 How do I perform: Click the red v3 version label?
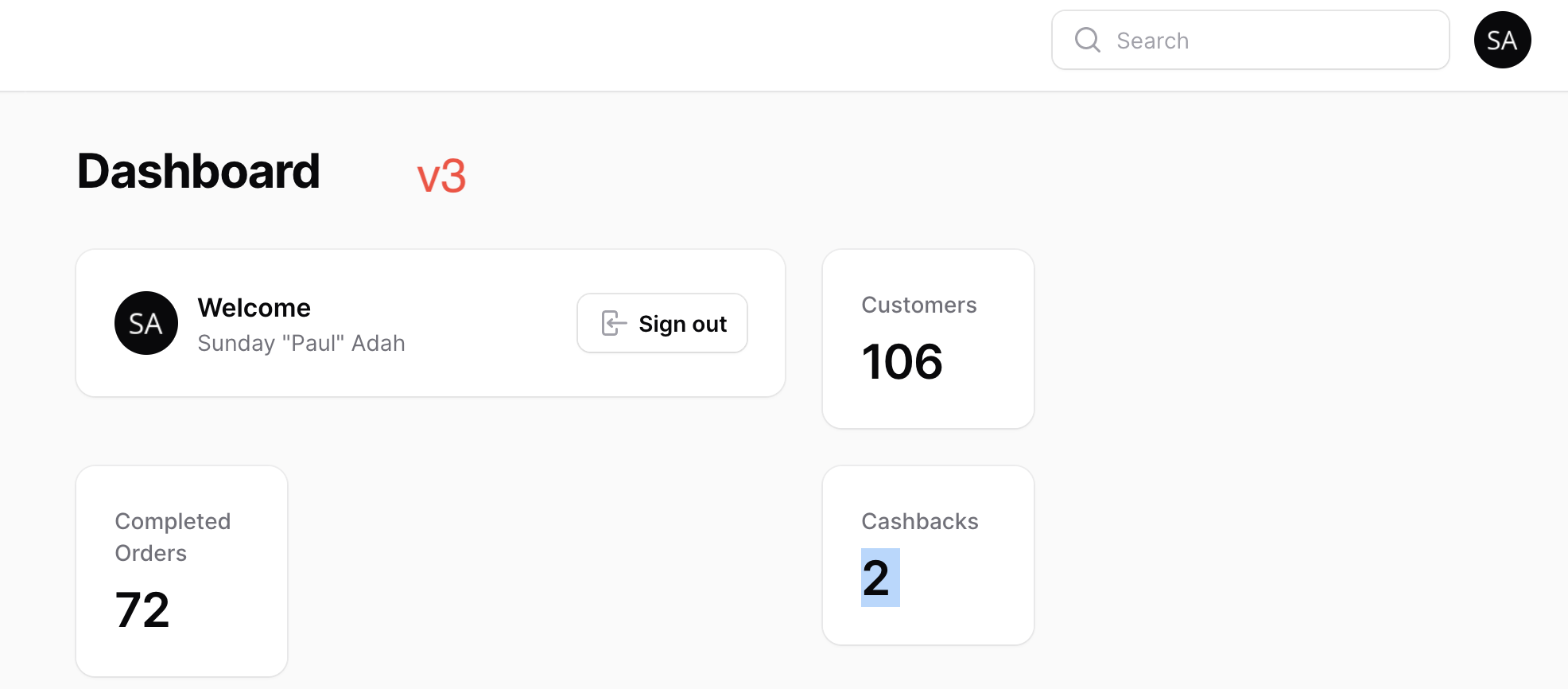coord(441,176)
